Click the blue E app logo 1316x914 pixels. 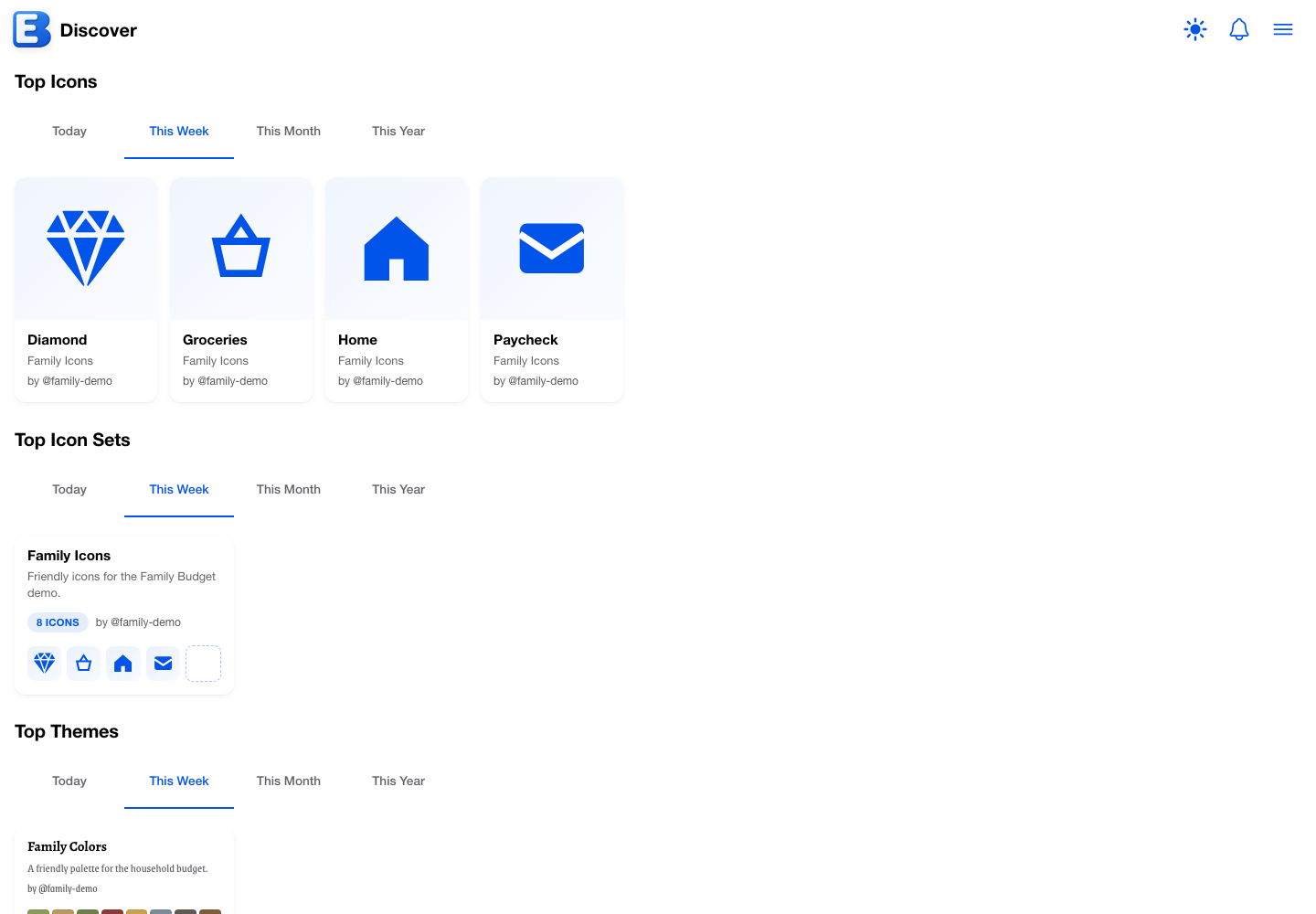click(32, 29)
